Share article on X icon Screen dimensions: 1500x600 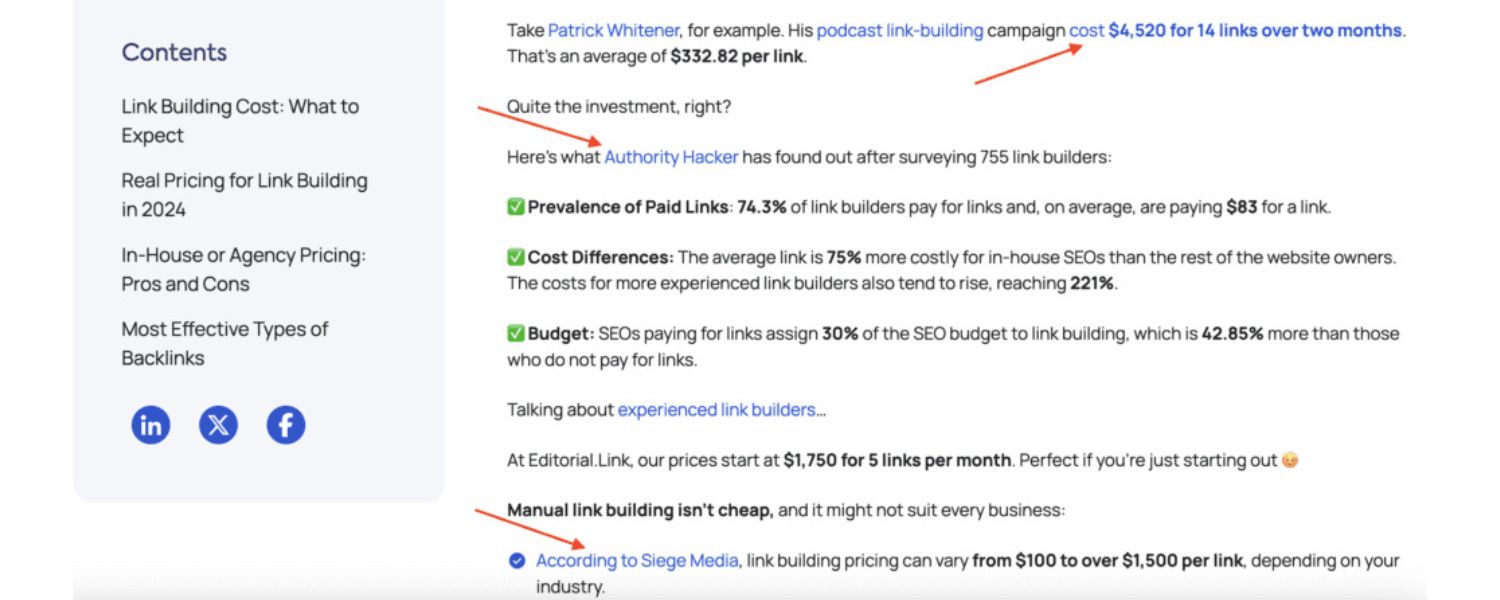(218, 425)
